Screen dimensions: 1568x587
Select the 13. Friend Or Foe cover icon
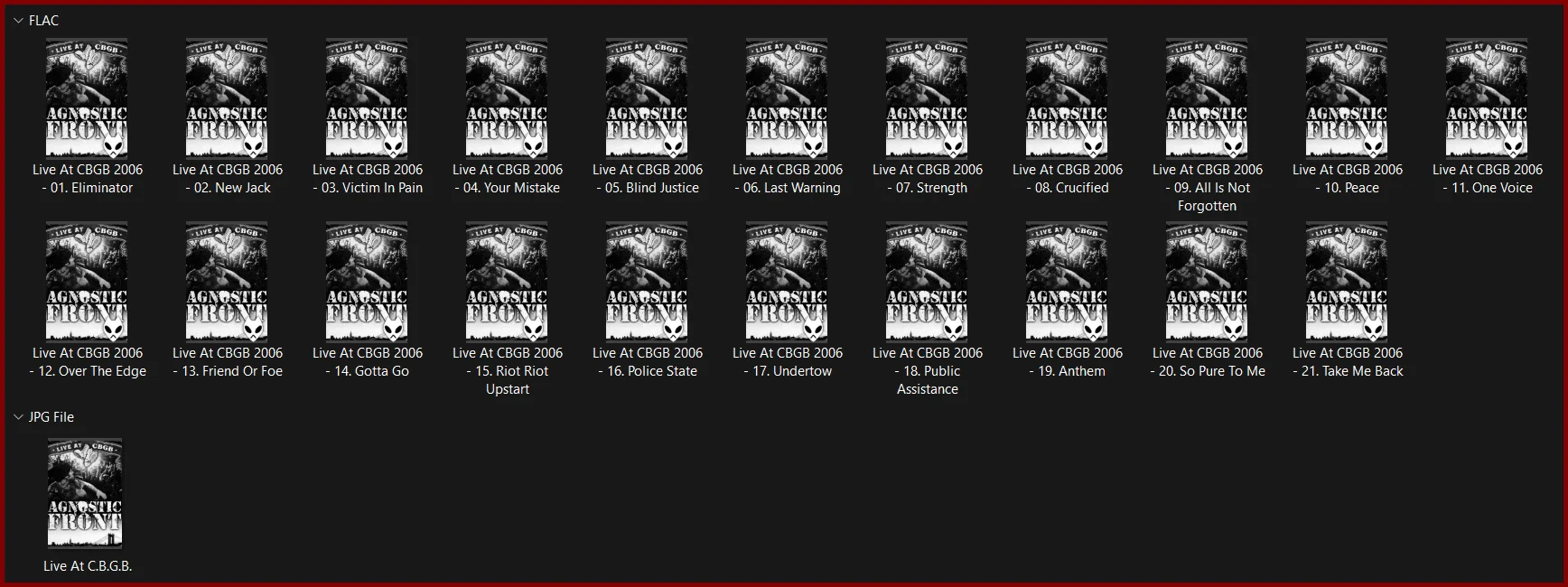point(227,282)
